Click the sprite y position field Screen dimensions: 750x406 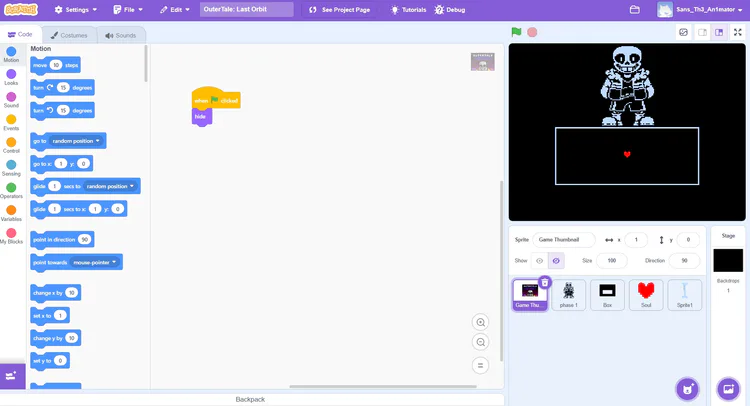coord(688,240)
